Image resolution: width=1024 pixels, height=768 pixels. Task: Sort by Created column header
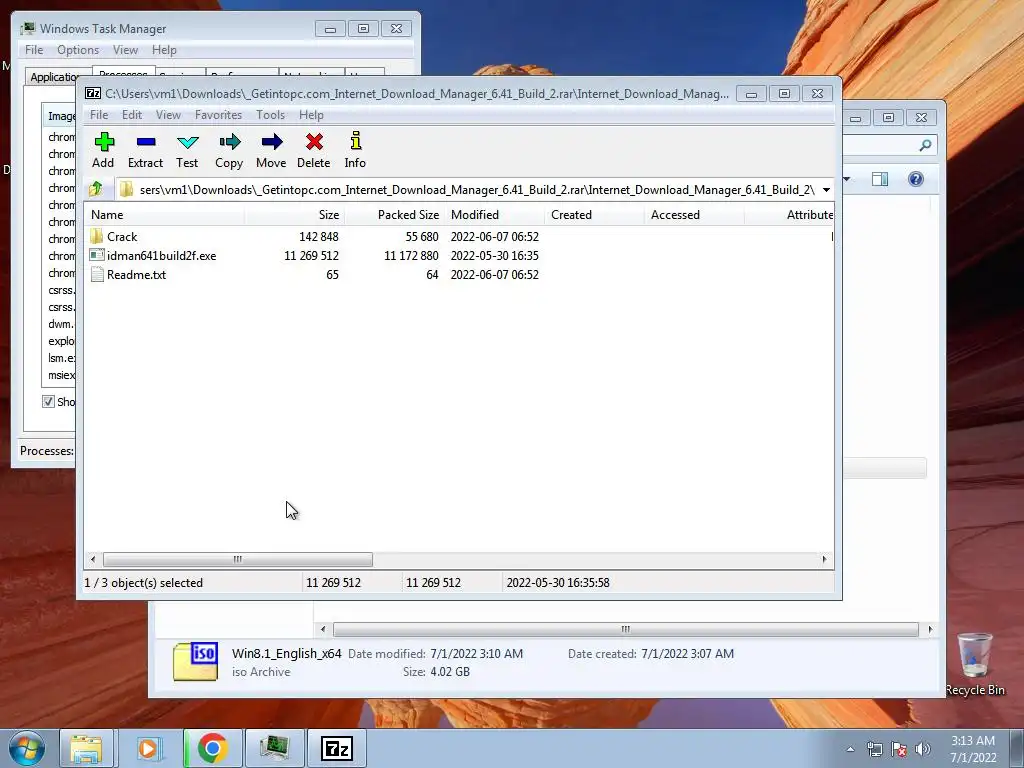click(594, 214)
